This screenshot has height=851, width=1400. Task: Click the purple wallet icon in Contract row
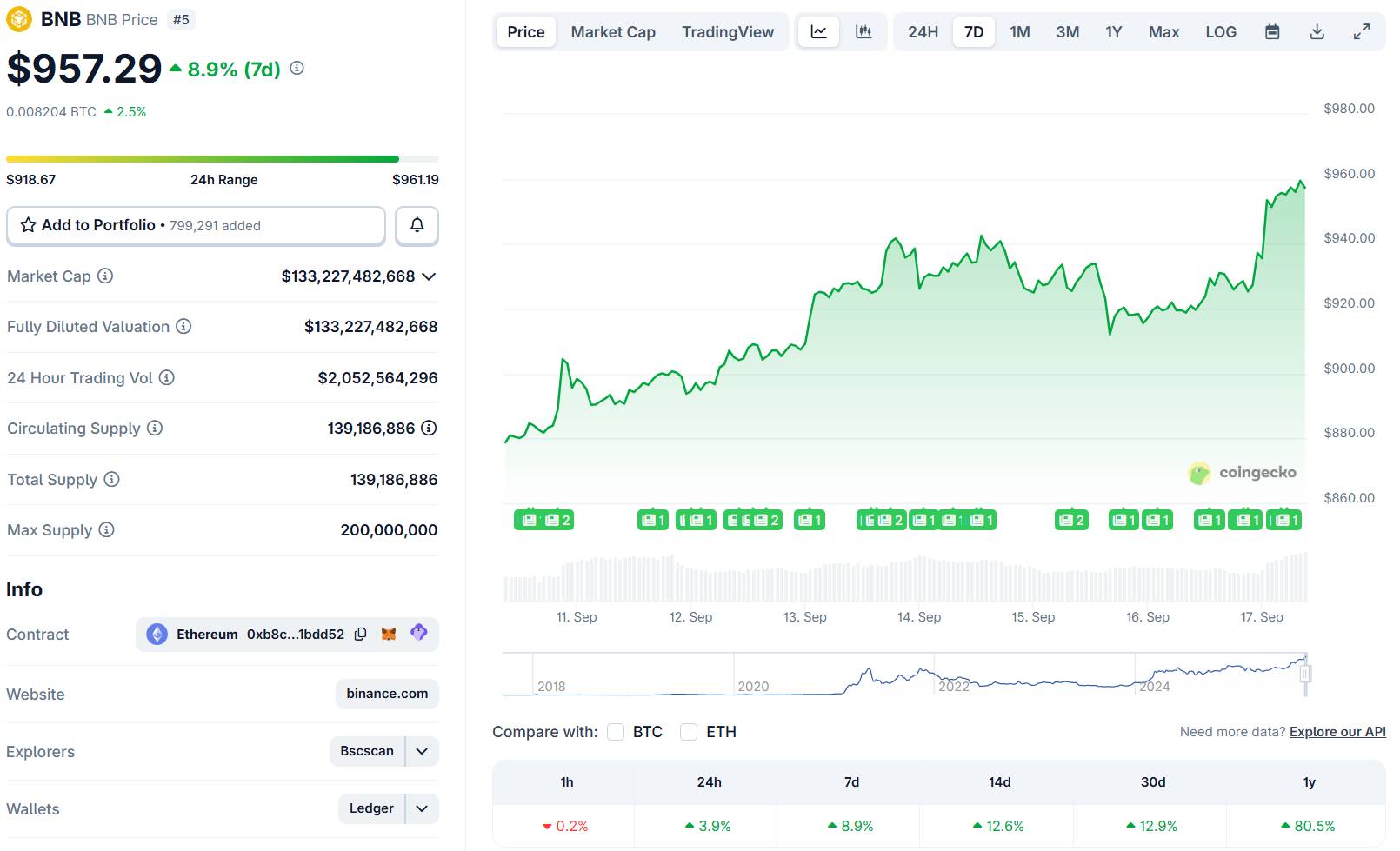coord(419,632)
